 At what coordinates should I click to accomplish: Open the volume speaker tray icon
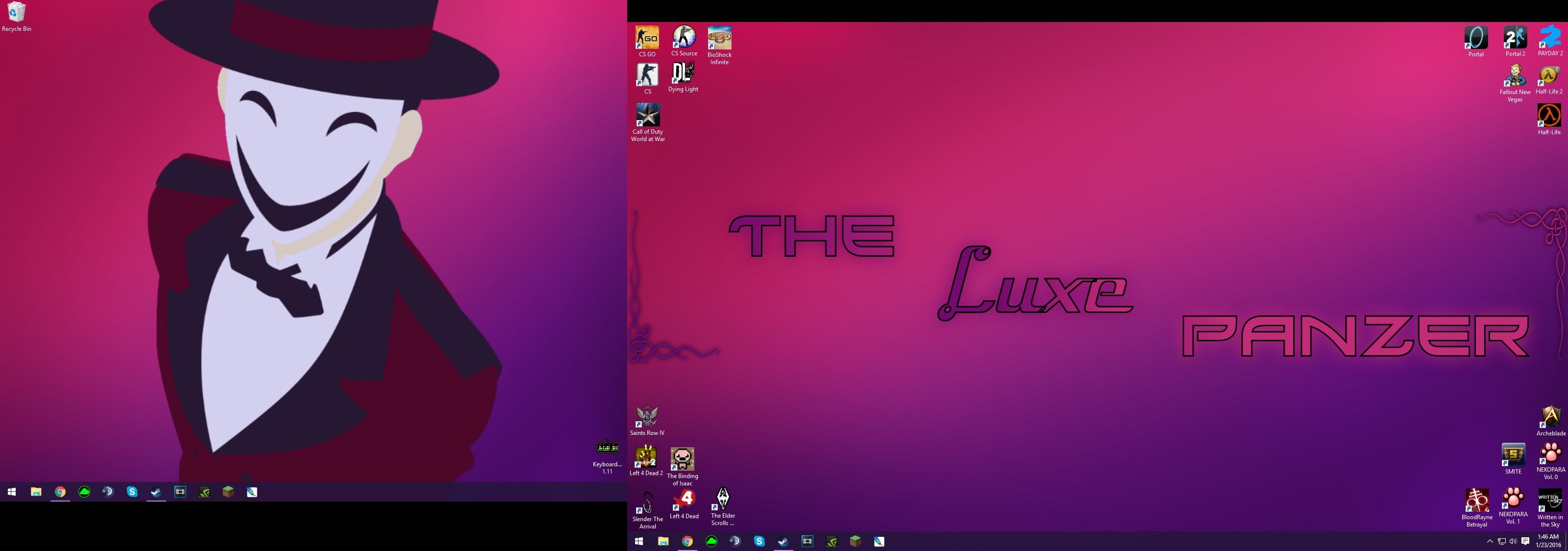coord(1513,541)
